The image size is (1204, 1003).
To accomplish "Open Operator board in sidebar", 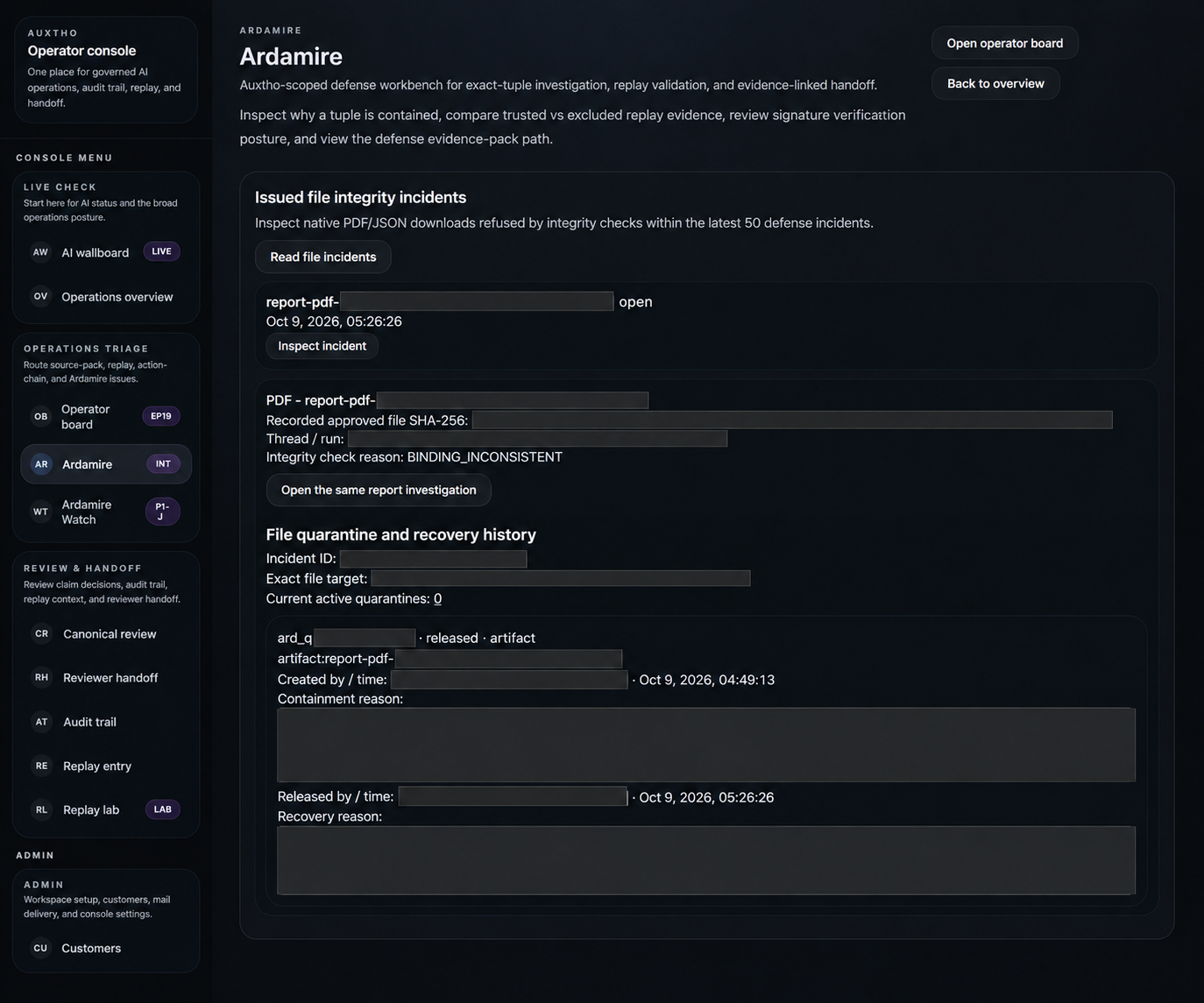I will (x=106, y=416).
